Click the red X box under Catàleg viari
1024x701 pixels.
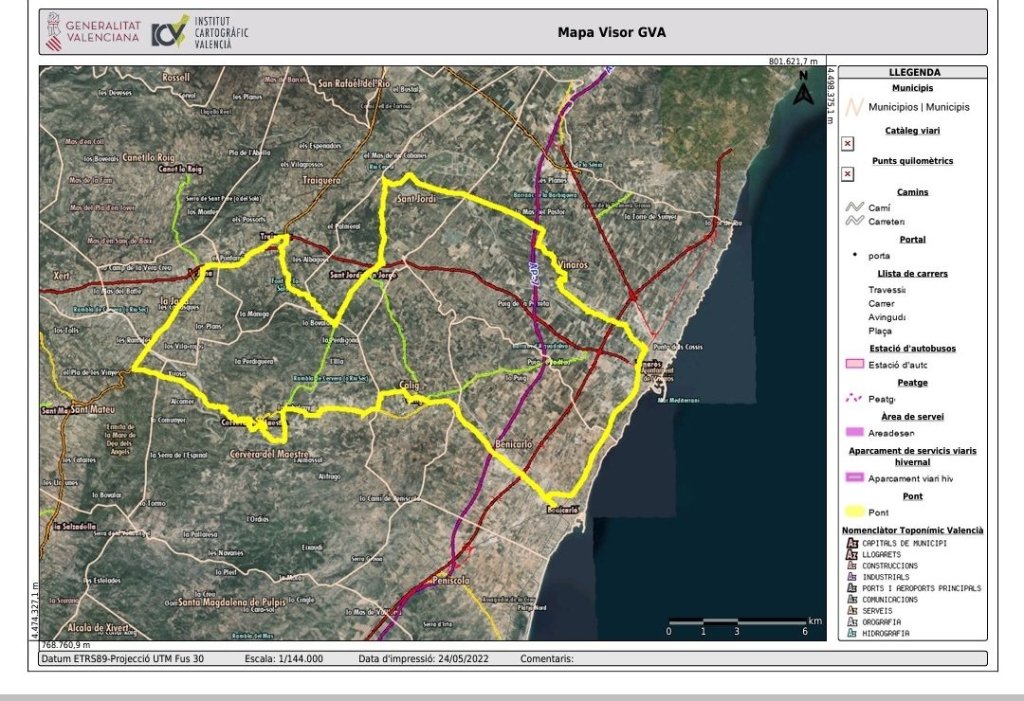tap(848, 144)
